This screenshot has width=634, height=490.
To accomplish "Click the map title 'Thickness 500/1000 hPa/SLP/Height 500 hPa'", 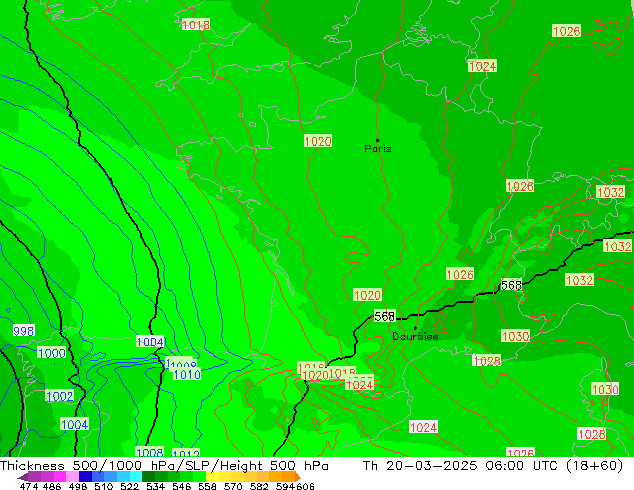I will pyautogui.click(x=164, y=465).
